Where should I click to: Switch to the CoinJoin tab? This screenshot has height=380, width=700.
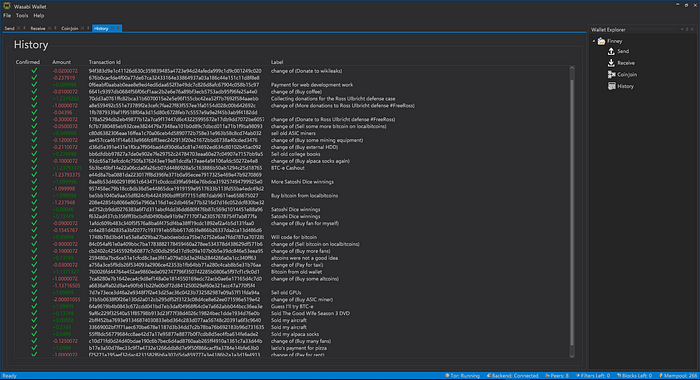[69, 28]
